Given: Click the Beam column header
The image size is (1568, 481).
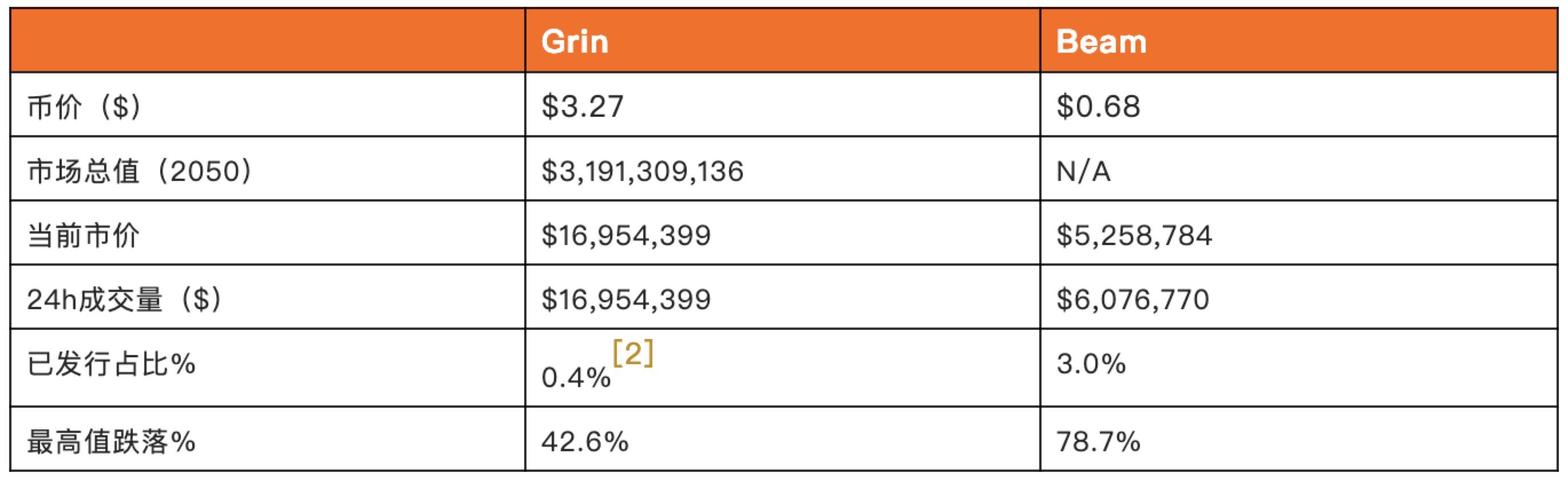Looking at the screenshot, I should (x=1101, y=41).
